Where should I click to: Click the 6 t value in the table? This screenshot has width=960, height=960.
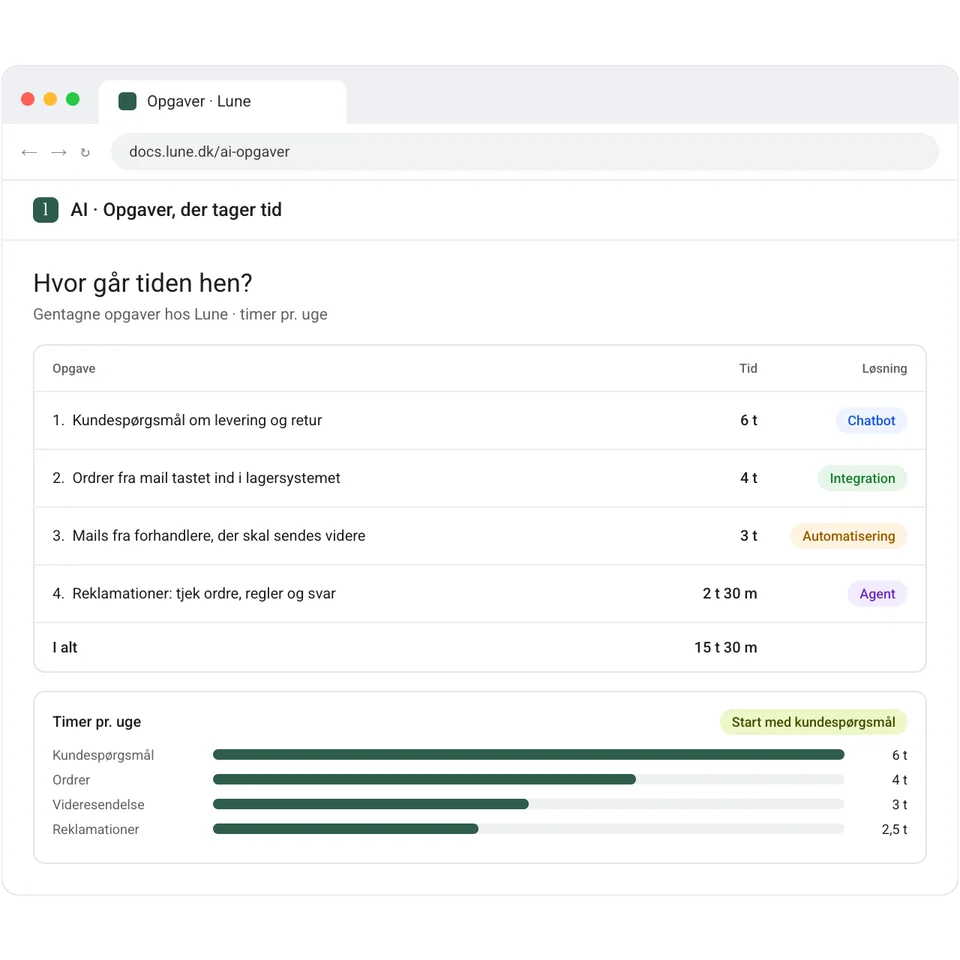pos(748,421)
